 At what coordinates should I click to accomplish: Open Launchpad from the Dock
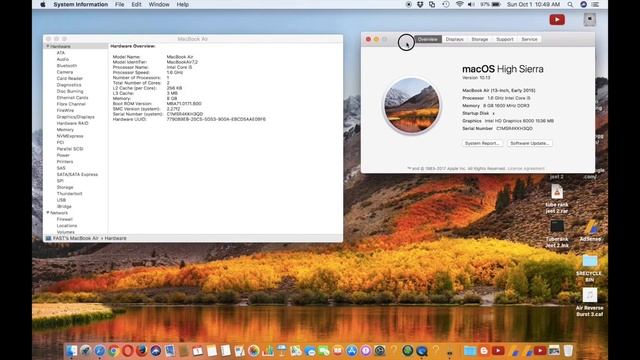(85, 350)
